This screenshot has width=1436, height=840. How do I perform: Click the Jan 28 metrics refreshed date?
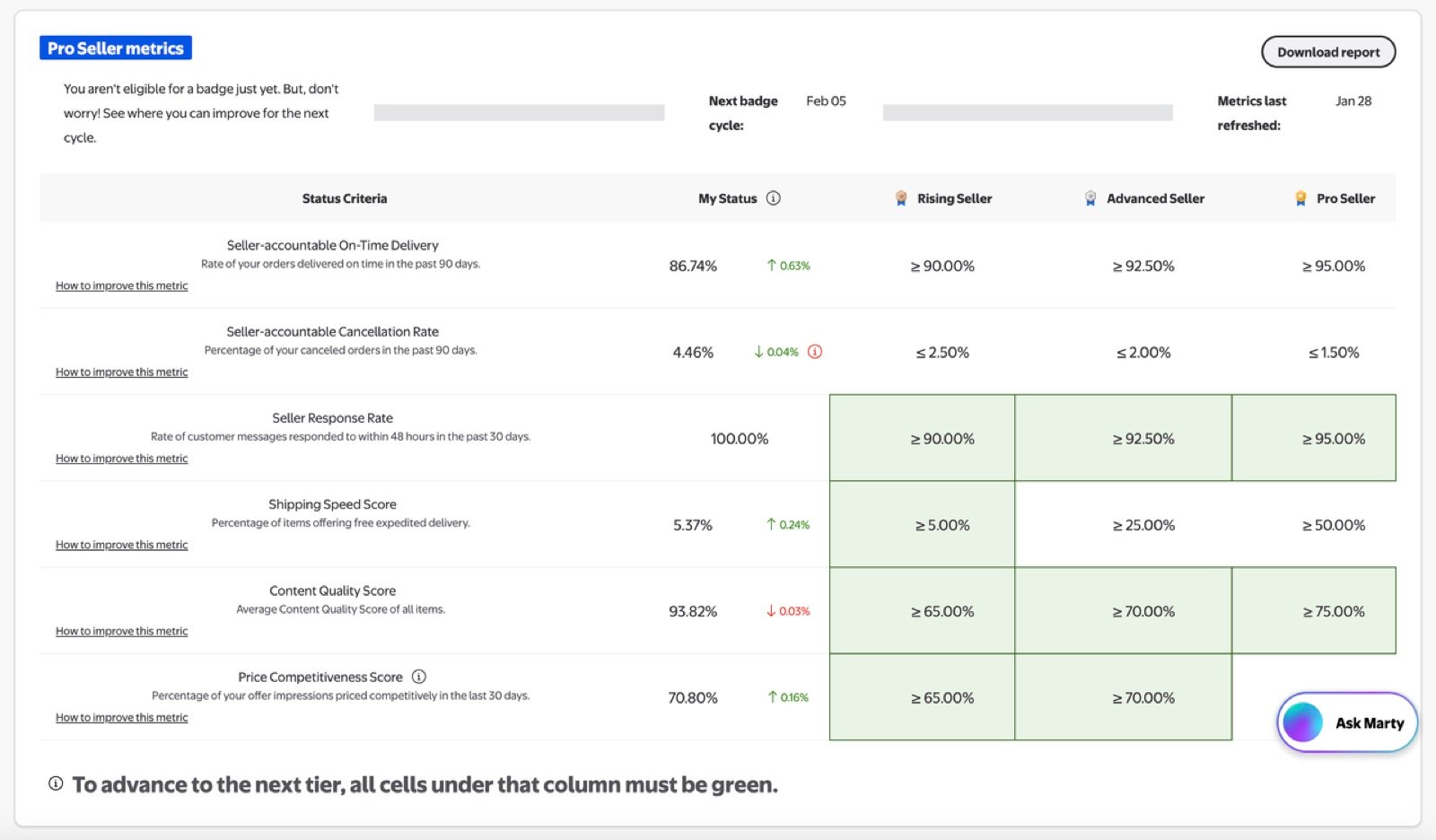tap(1353, 101)
